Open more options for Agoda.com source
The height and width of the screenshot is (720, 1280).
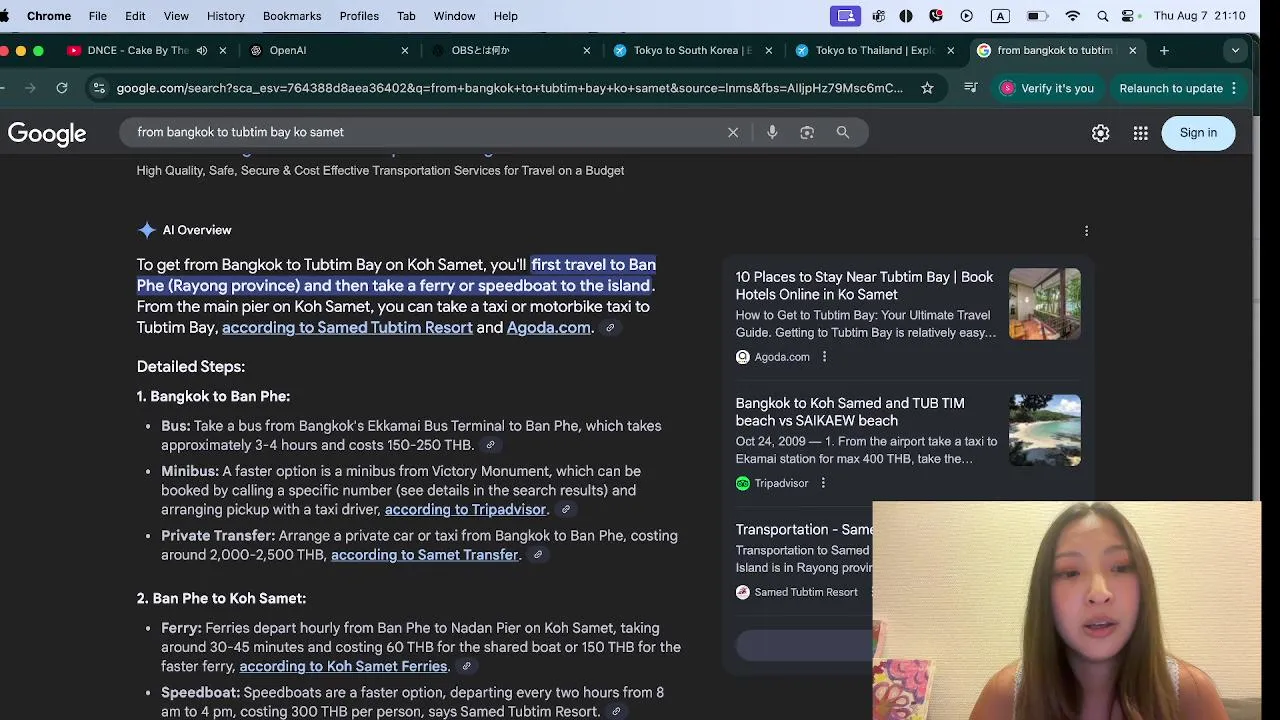[824, 357]
